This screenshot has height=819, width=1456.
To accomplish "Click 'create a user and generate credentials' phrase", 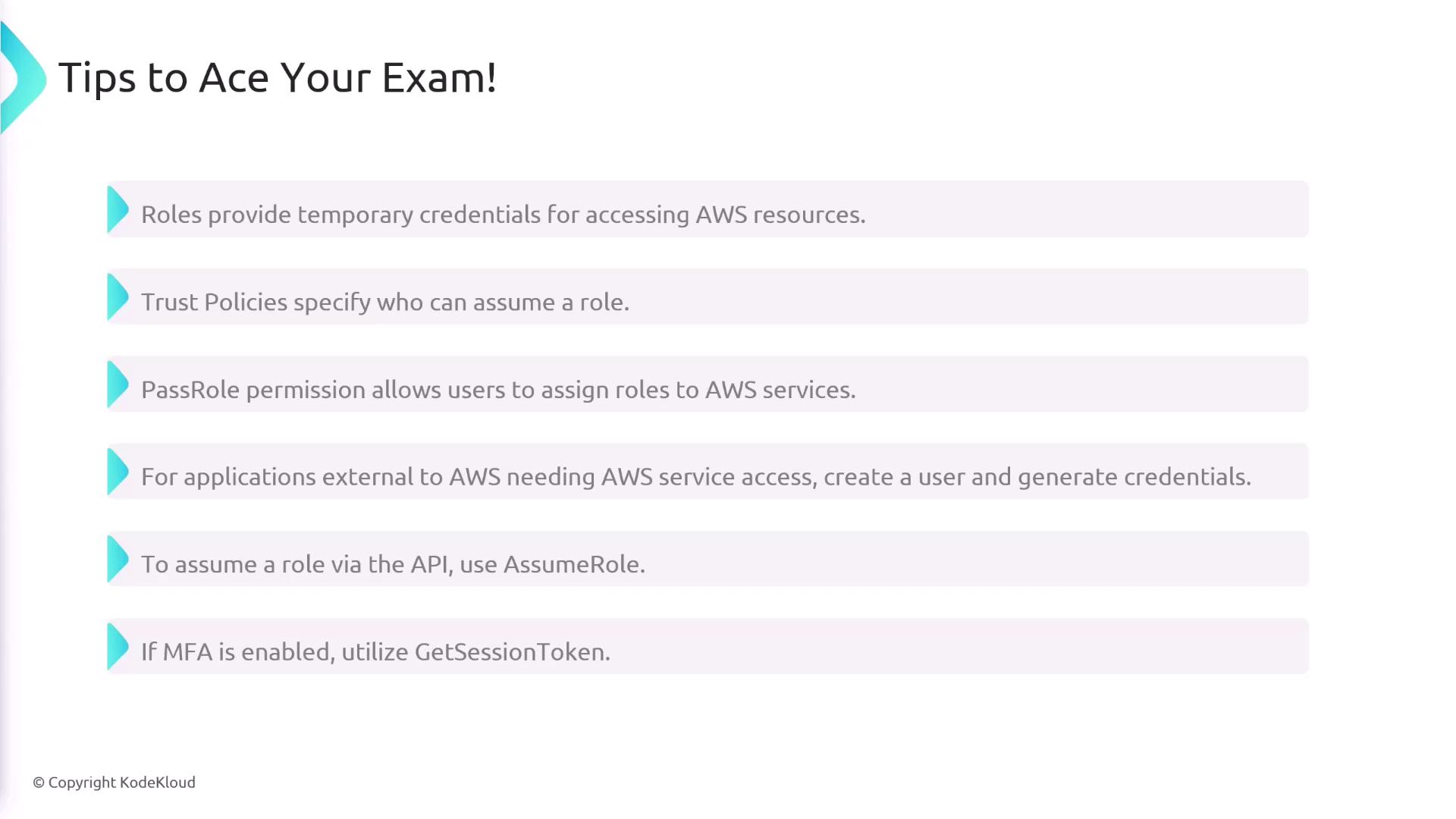I will [x=1036, y=477].
